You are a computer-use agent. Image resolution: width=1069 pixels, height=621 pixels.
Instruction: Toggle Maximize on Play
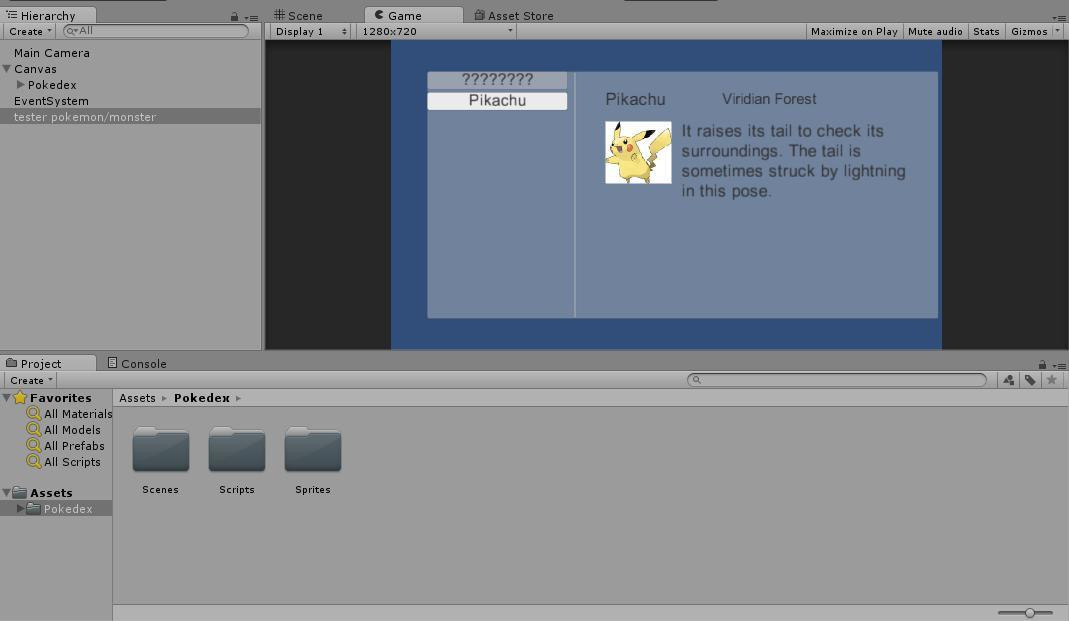(854, 31)
